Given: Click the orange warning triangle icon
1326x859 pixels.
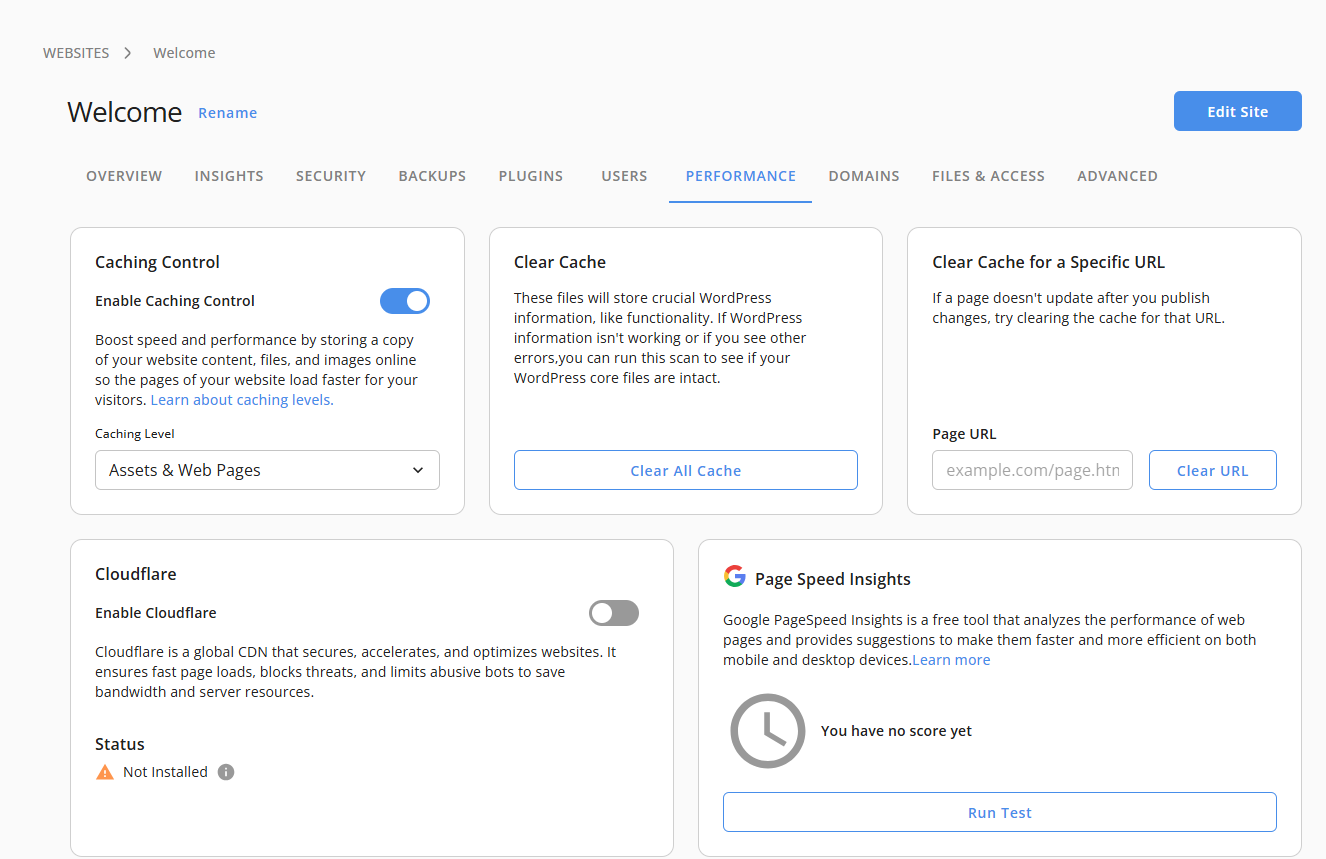Looking at the screenshot, I should point(105,772).
